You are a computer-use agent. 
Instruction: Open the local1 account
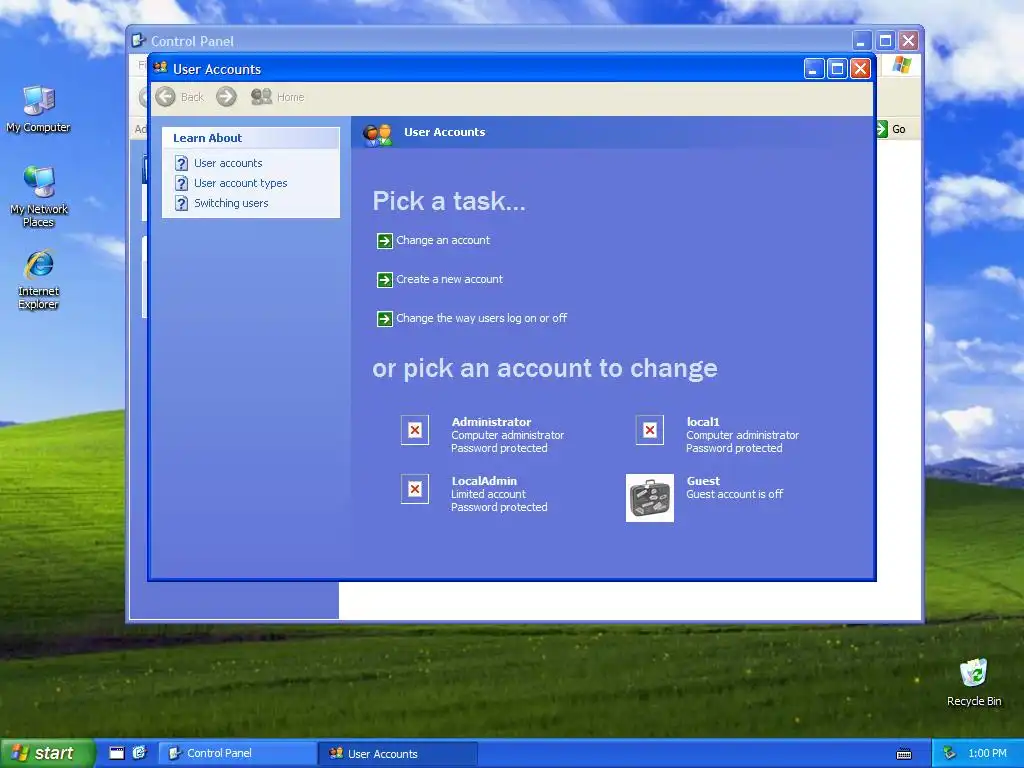click(x=703, y=422)
